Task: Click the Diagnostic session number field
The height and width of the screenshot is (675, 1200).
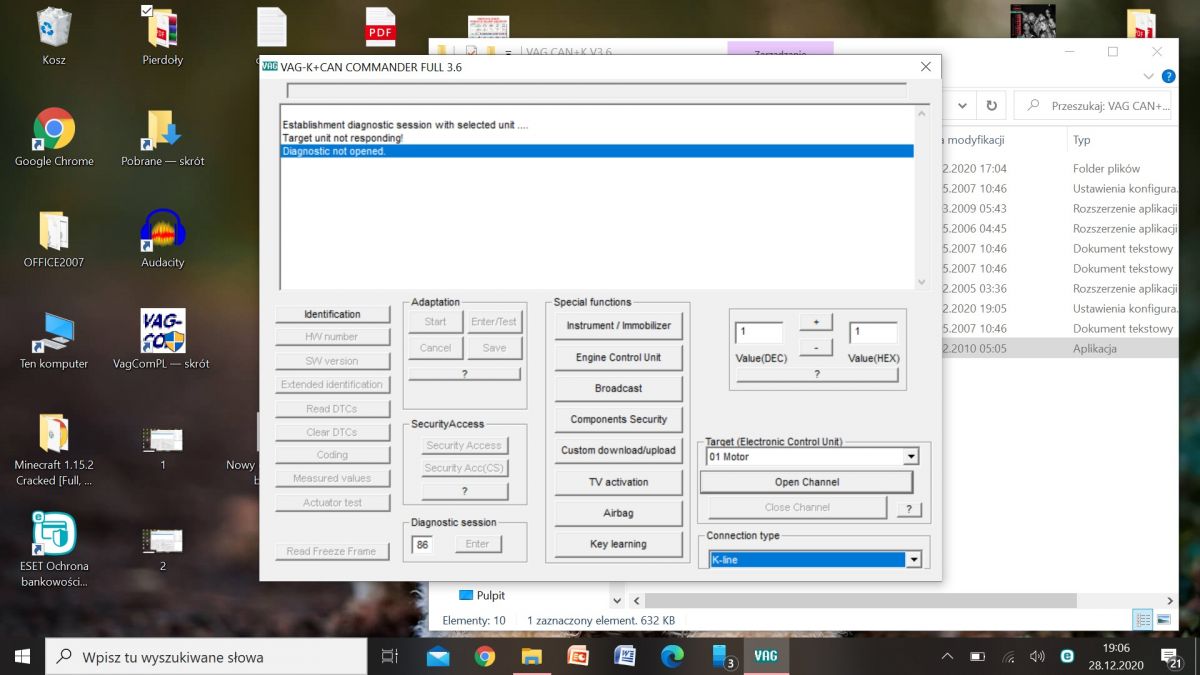Action: [x=422, y=544]
